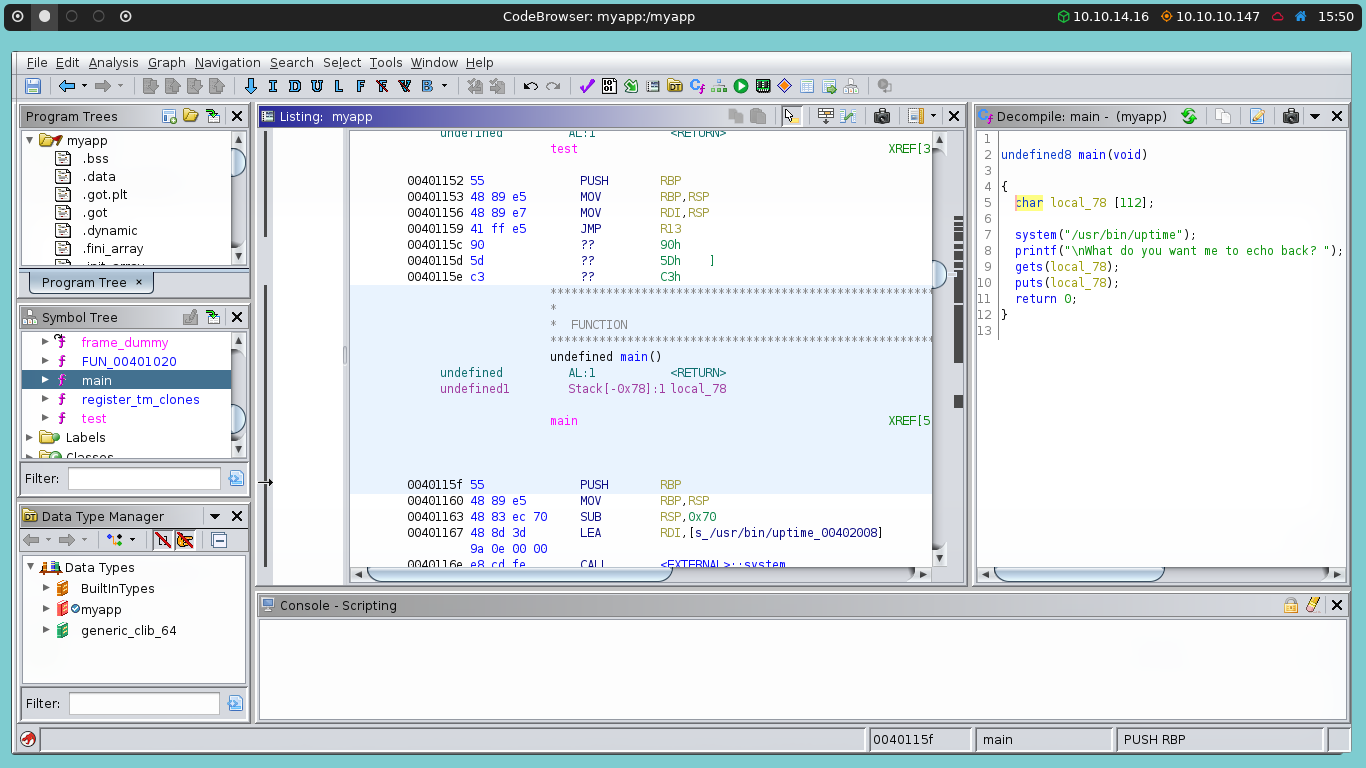Click the Undo arrow in toolbar
Screen dimensions: 1366x768
(531, 86)
